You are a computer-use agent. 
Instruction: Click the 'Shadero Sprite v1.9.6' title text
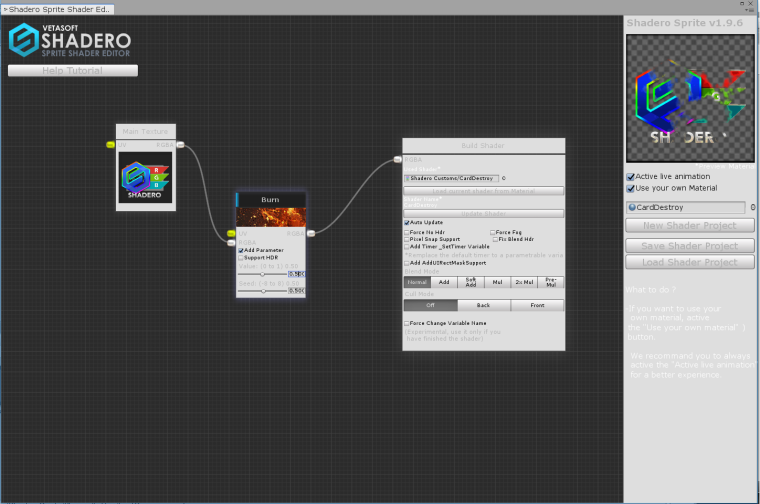pos(684,23)
